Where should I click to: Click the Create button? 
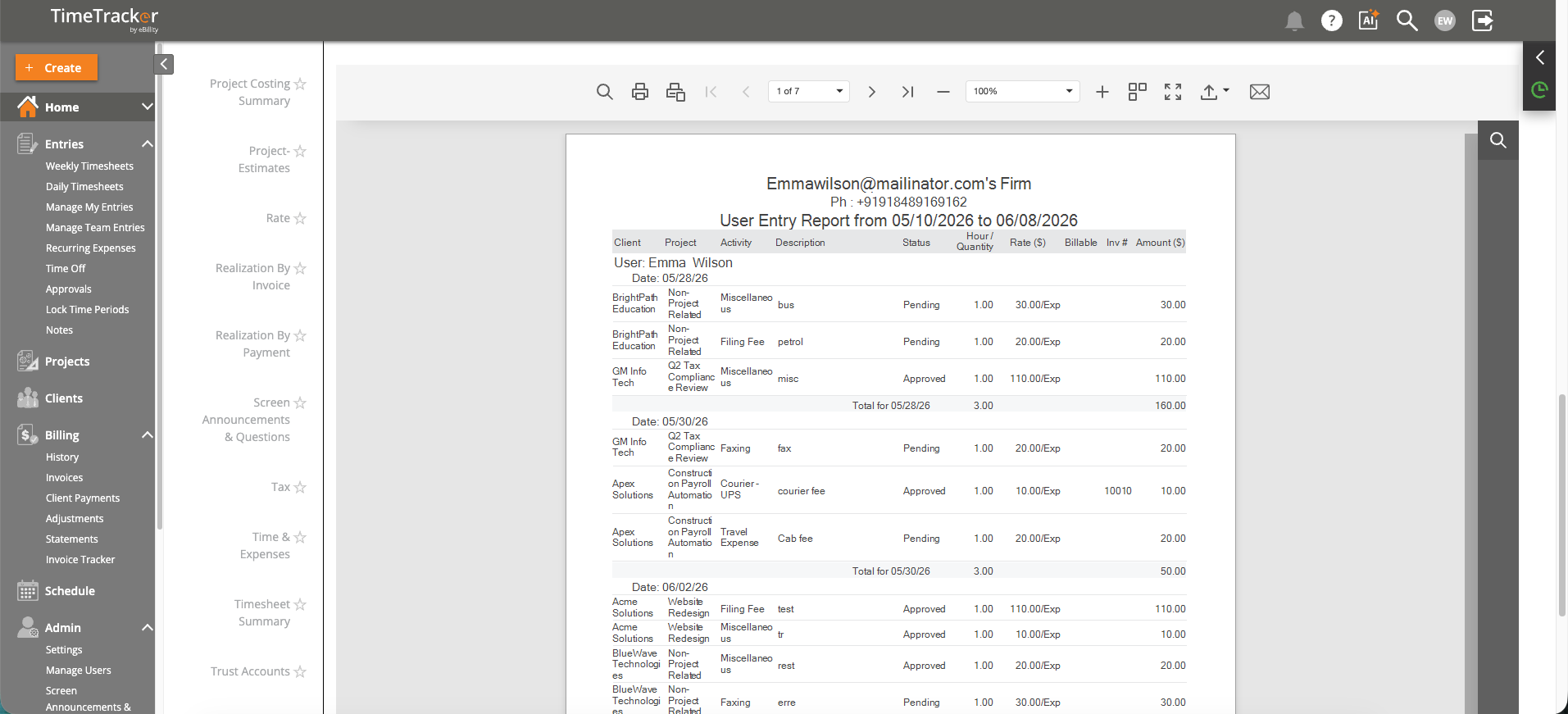[x=57, y=67]
